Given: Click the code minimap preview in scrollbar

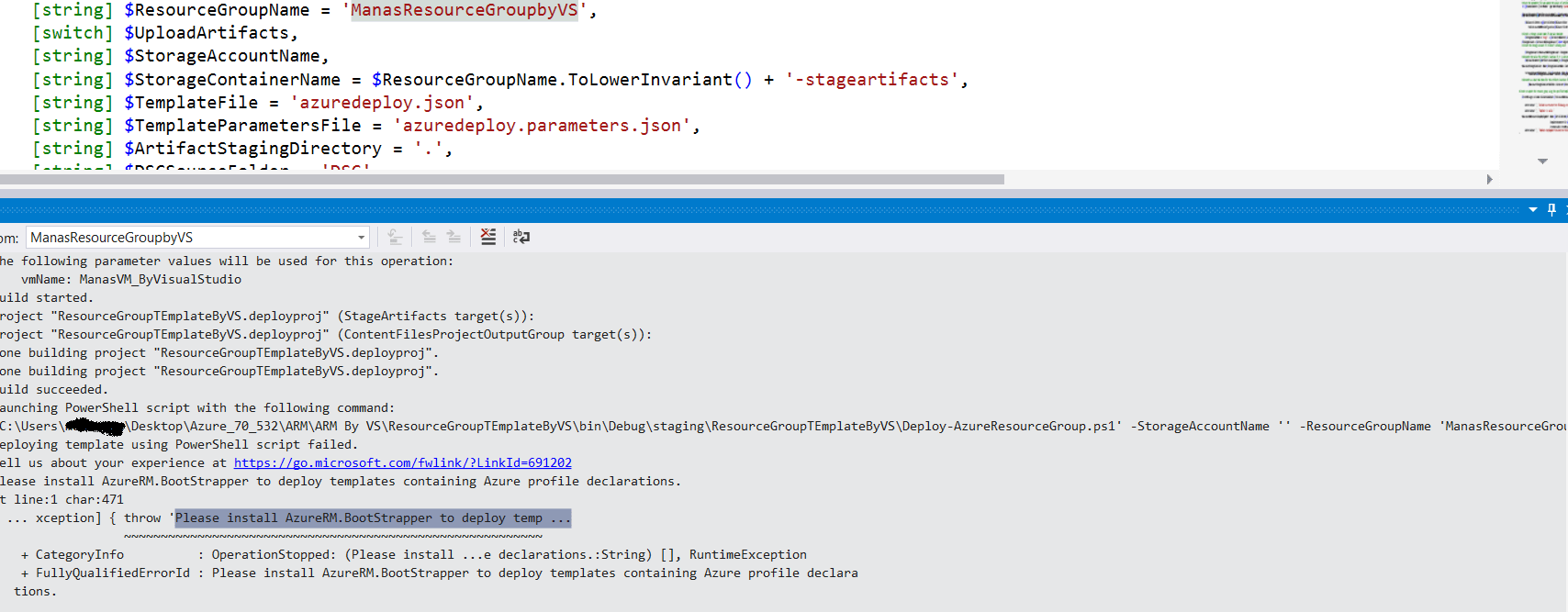Looking at the screenshot, I should tap(1543, 69).
